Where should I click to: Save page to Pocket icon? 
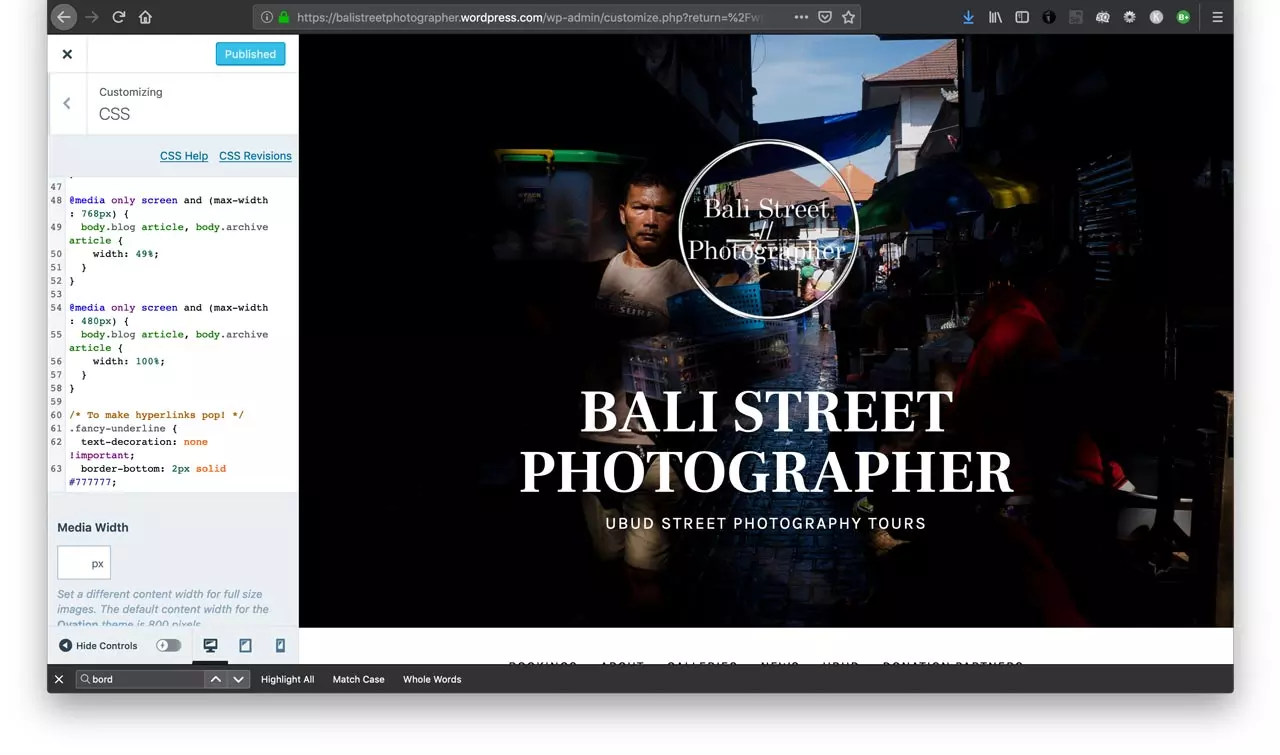tap(825, 17)
